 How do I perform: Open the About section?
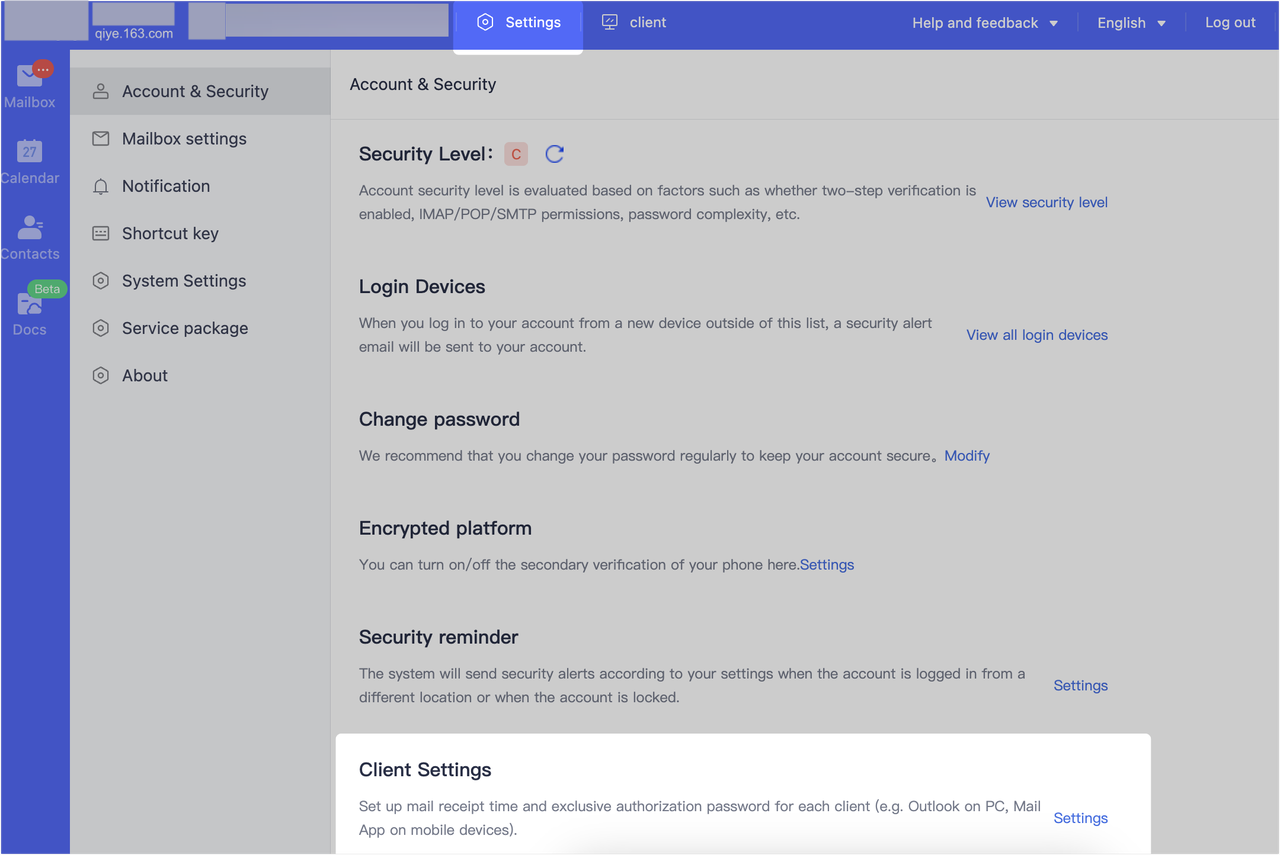click(x=144, y=375)
